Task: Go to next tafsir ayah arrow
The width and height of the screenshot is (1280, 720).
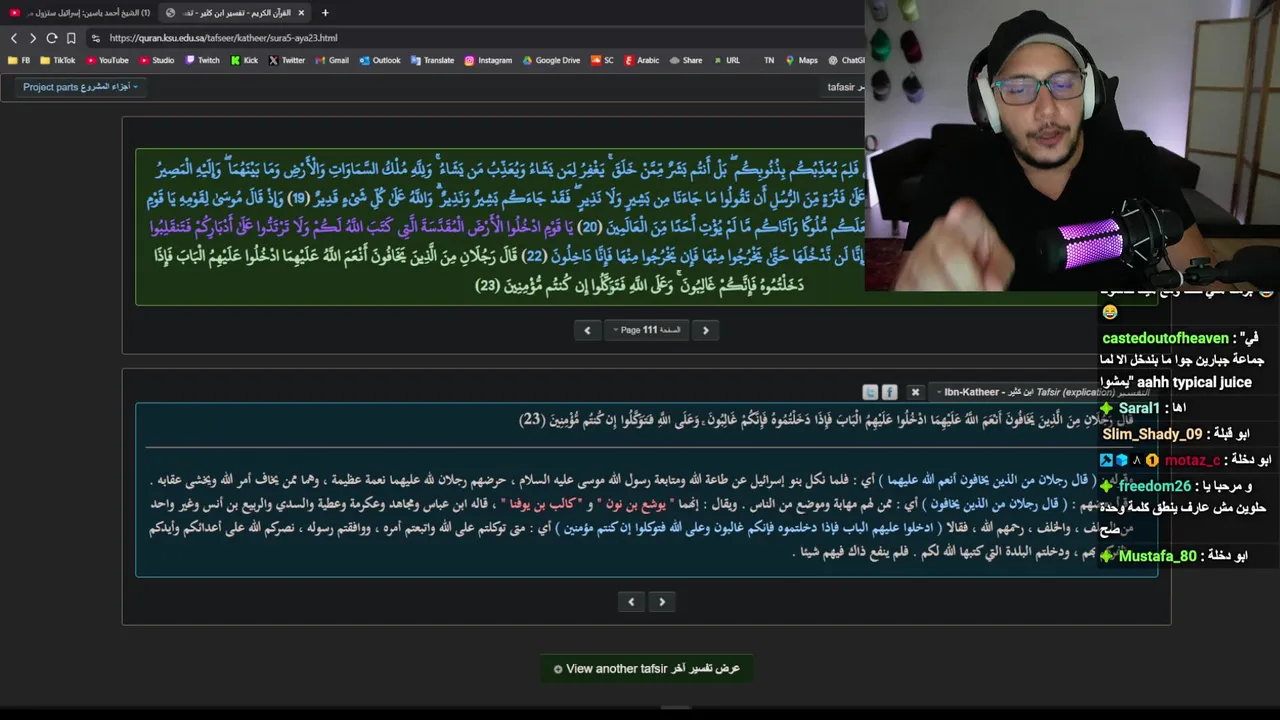Action: pos(662,602)
